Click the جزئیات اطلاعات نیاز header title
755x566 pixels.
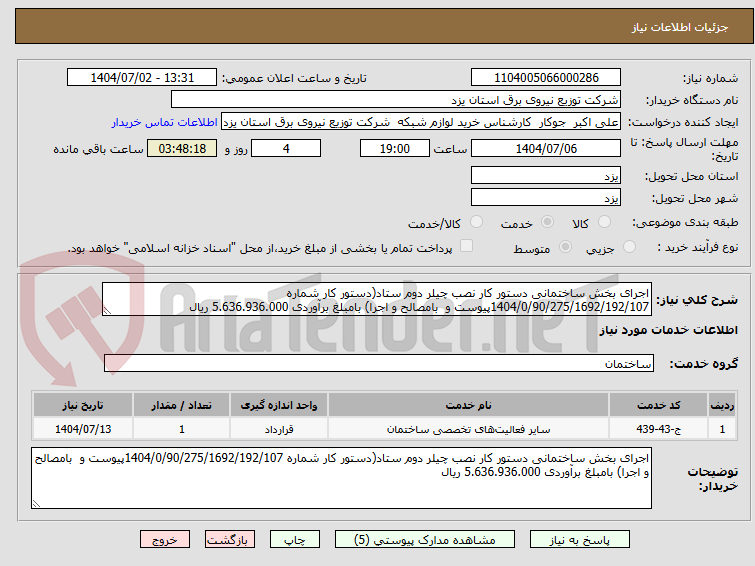click(x=680, y=27)
